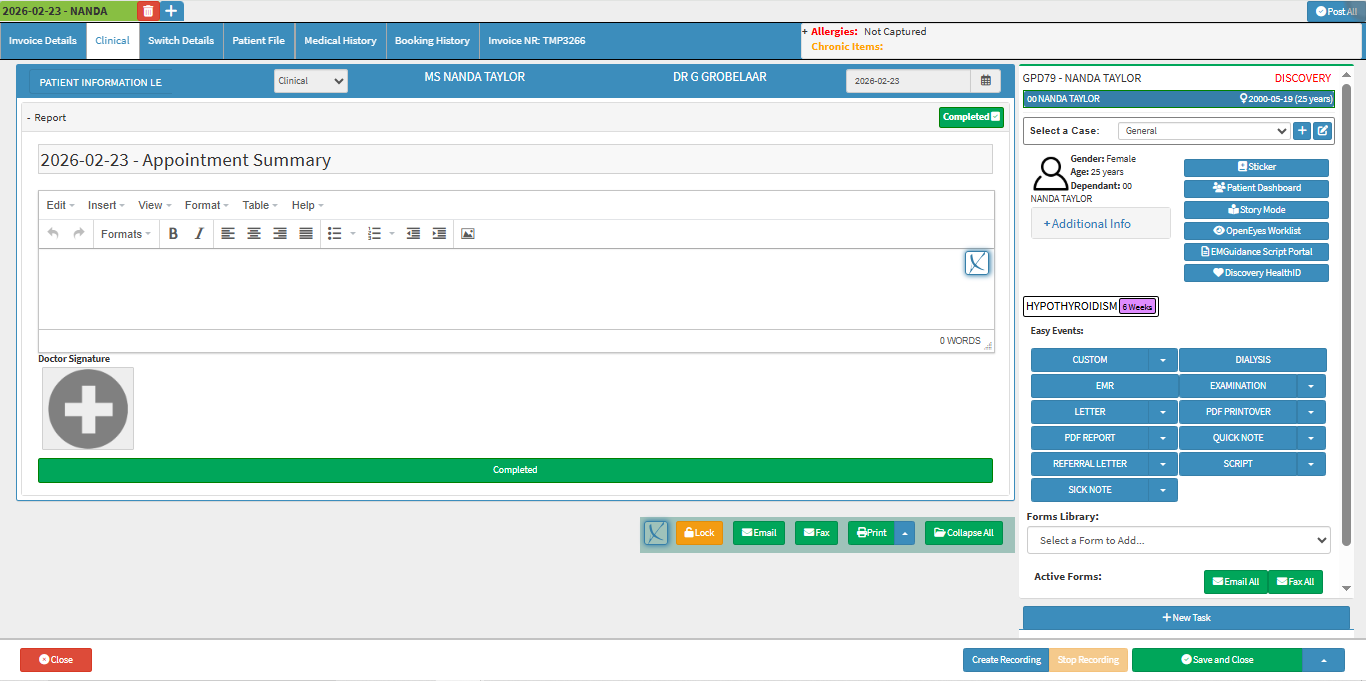Open OpenEyes Worklist
The width and height of the screenshot is (1366, 681).
pyautogui.click(x=1256, y=230)
